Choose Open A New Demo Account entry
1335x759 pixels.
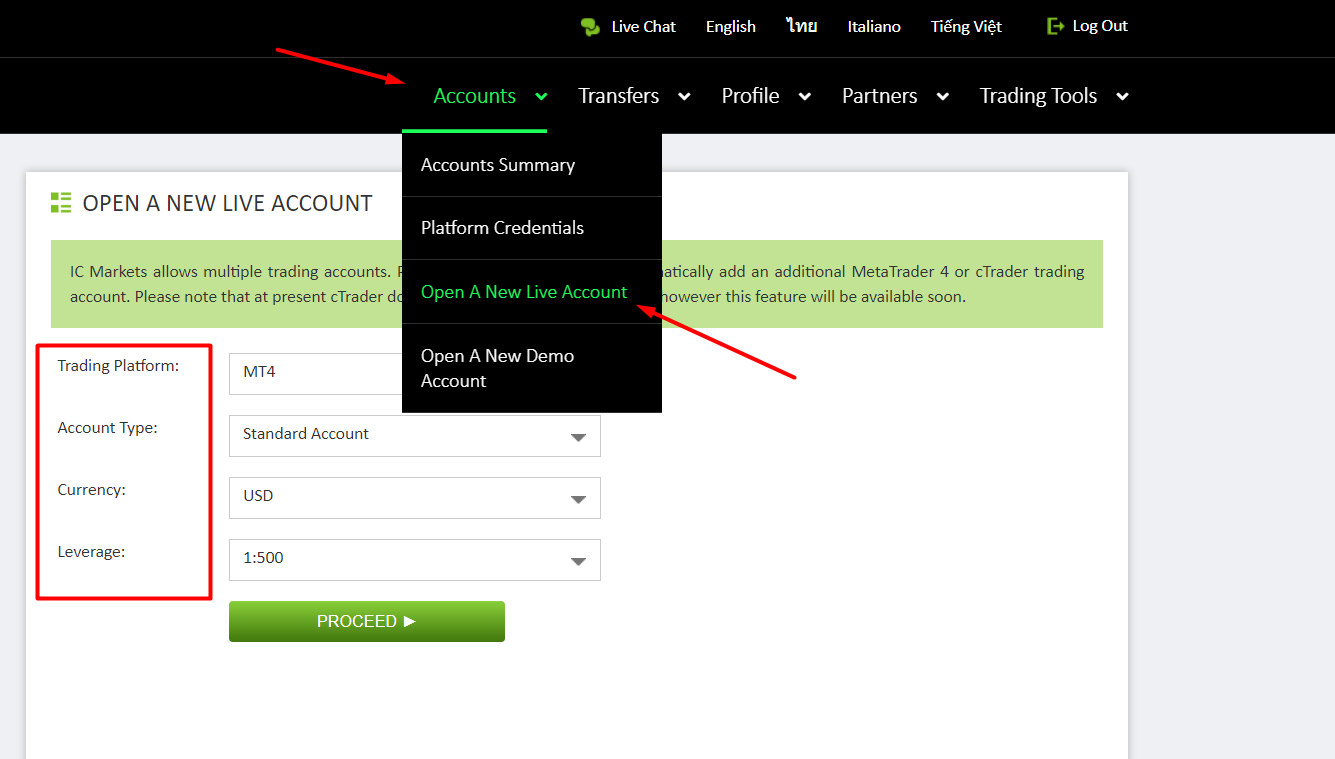click(x=532, y=368)
